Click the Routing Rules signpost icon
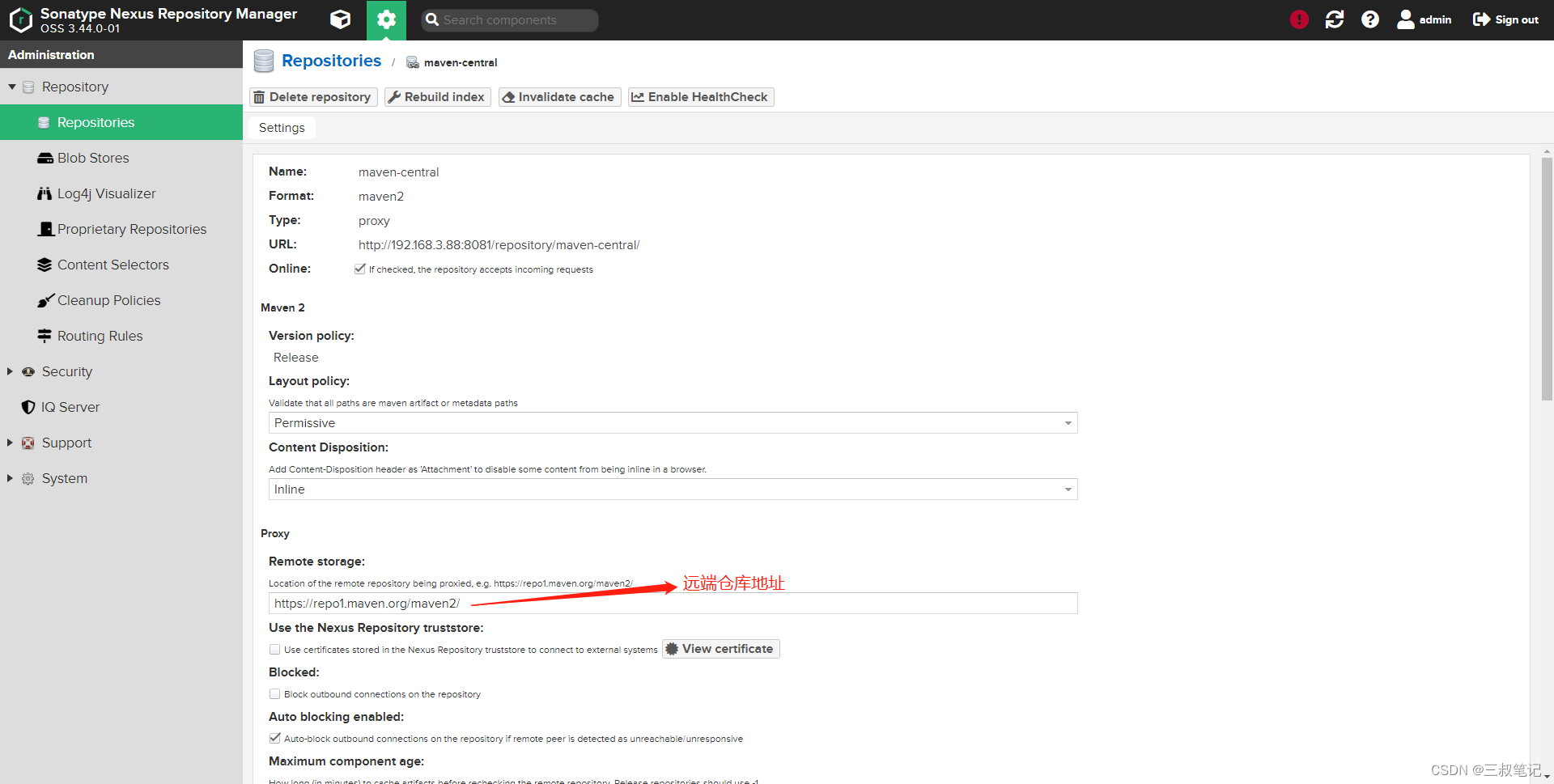The image size is (1554, 784). pyautogui.click(x=45, y=336)
